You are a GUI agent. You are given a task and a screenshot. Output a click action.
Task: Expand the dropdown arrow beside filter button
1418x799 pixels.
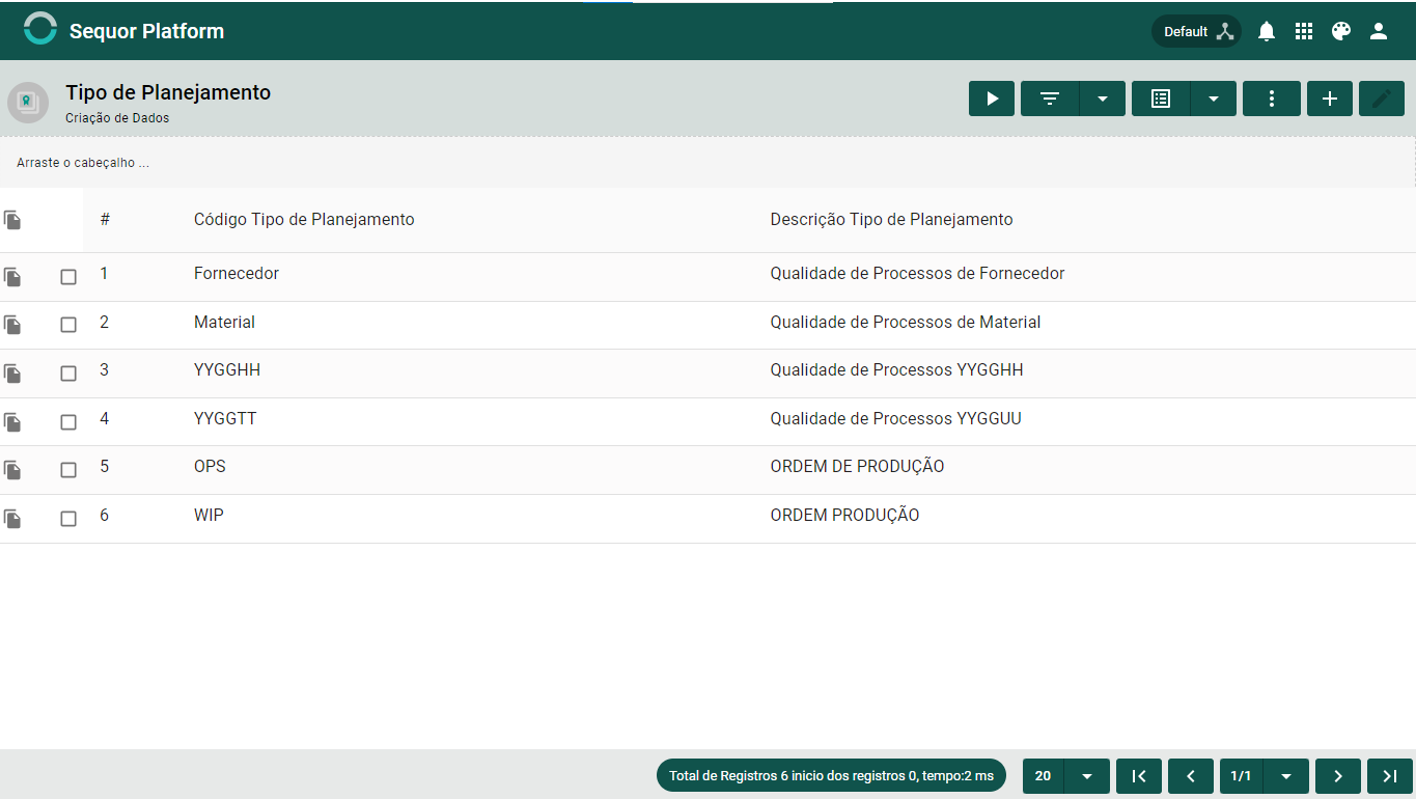(1103, 99)
